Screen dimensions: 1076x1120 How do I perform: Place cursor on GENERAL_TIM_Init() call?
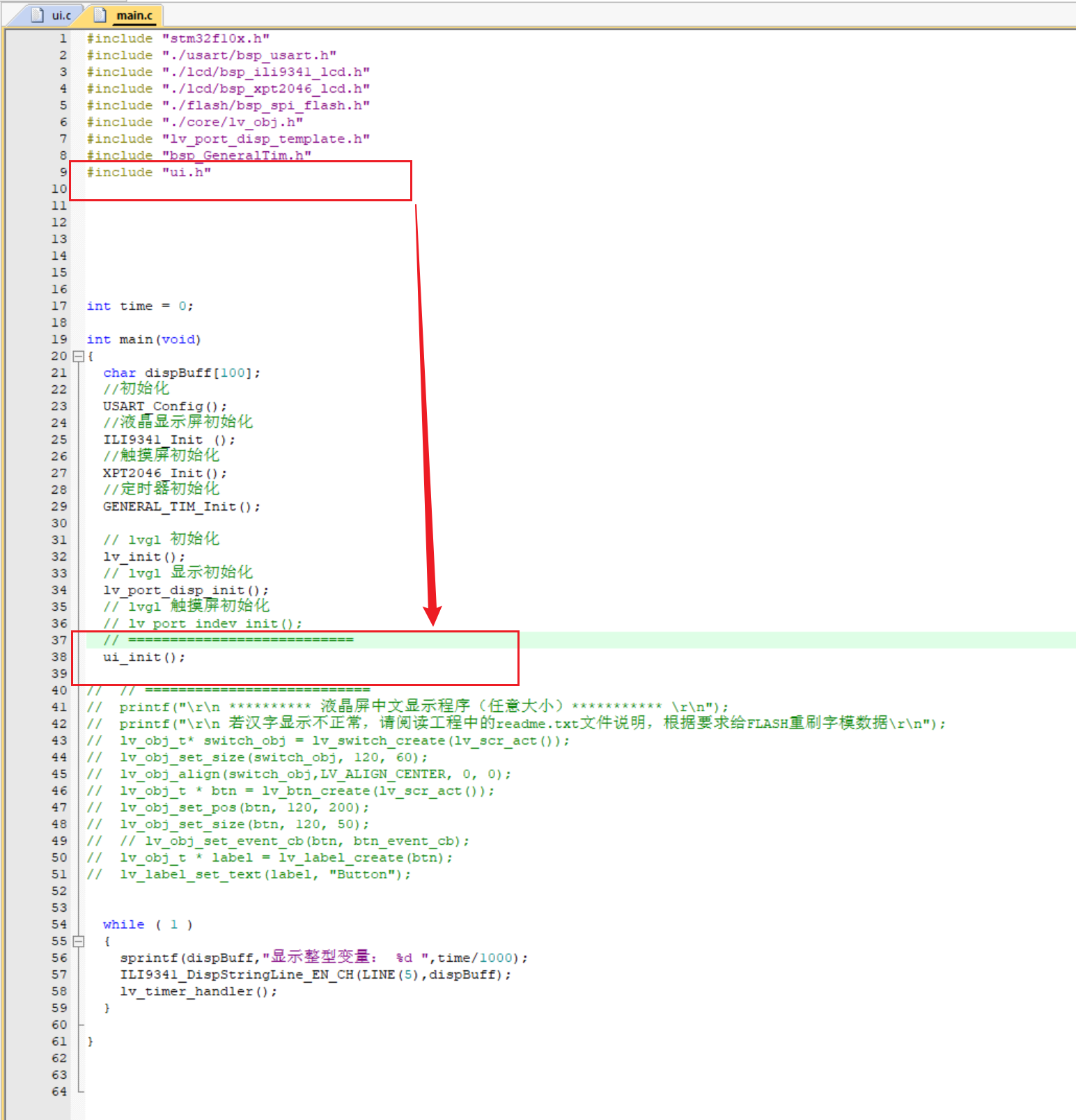click(x=181, y=506)
